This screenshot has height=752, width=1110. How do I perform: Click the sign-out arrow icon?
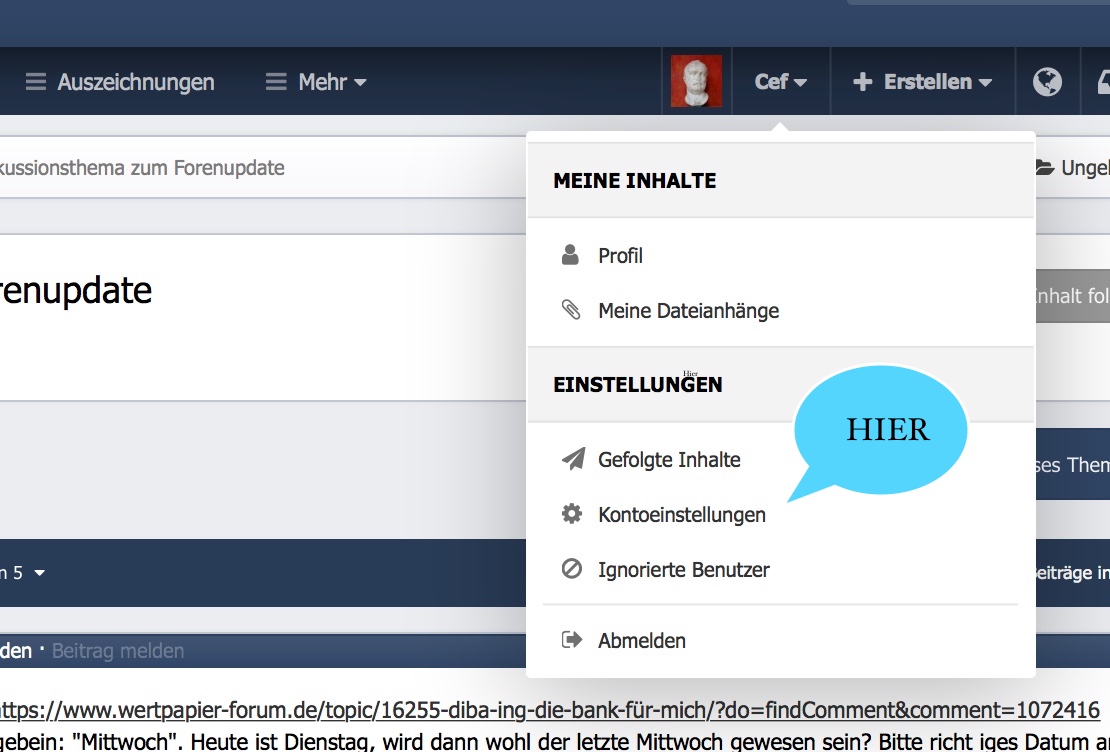pyautogui.click(x=571, y=640)
